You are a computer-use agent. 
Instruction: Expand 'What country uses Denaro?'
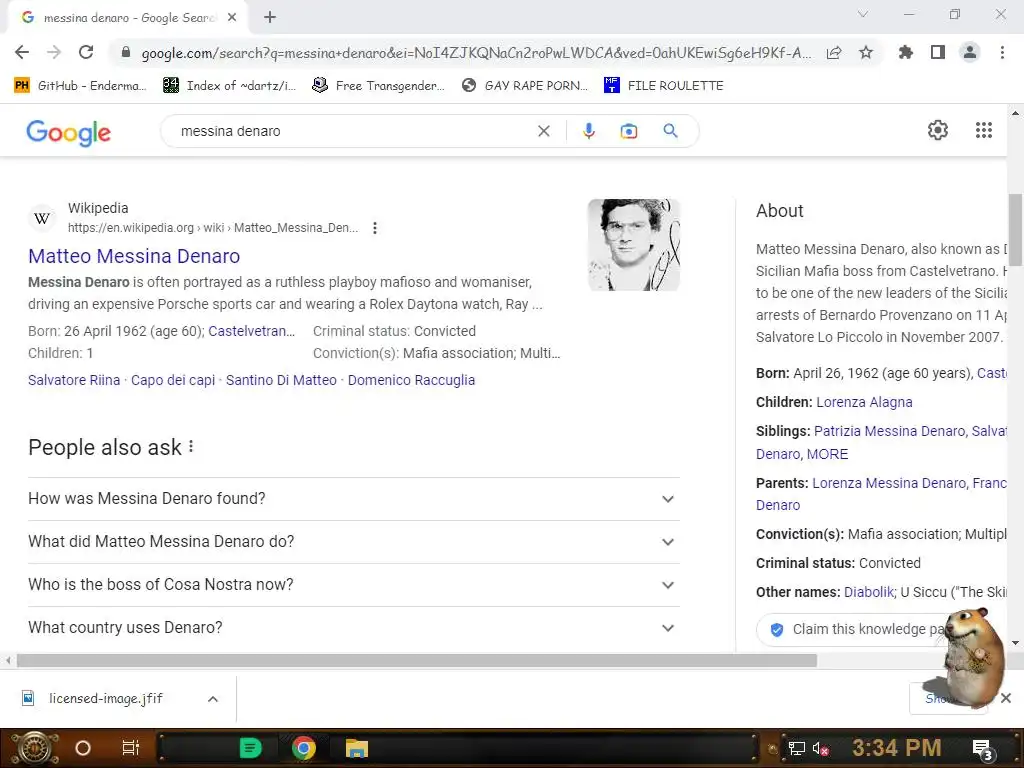click(353, 628)
